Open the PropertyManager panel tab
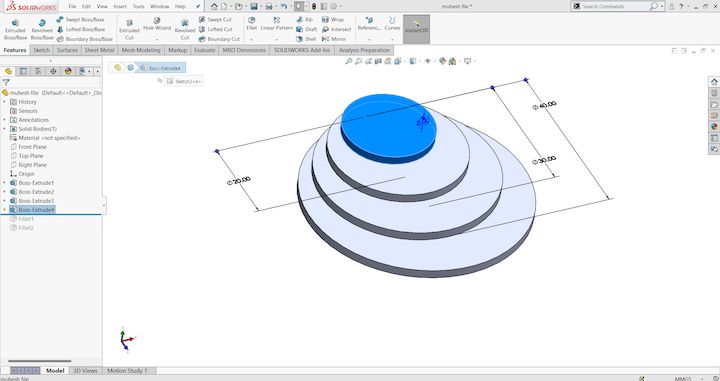This screenshot has height=381, width=720. 23,71
